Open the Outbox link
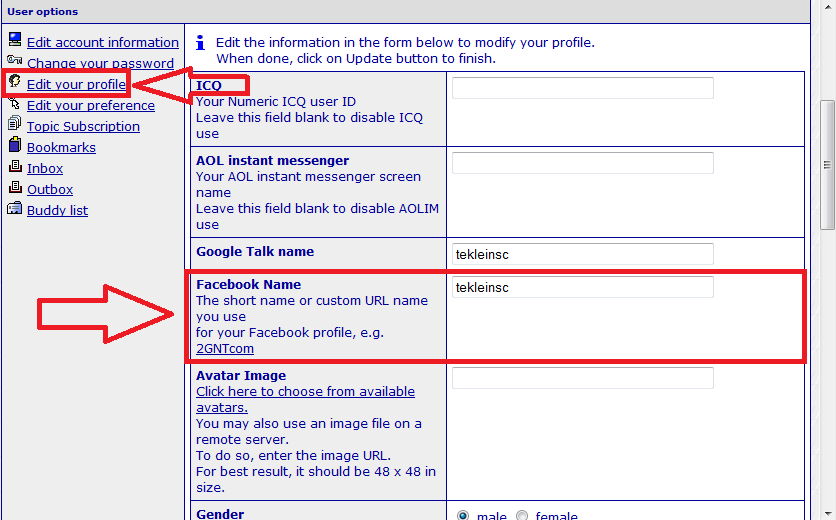Image resolution: width=836 pixels, height=520 pixels. (x=50, y=189)
